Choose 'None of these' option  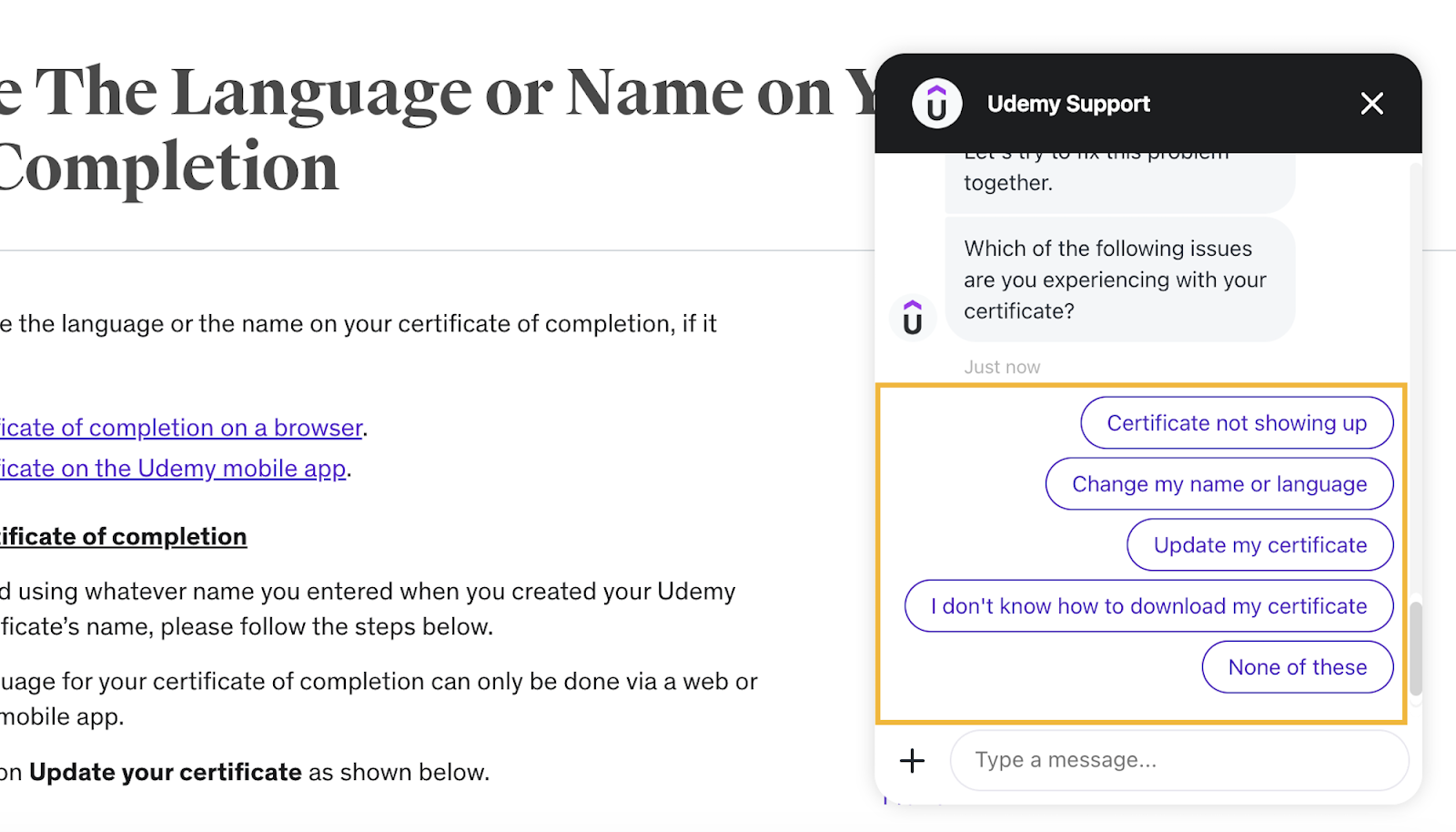[1298, 667]
